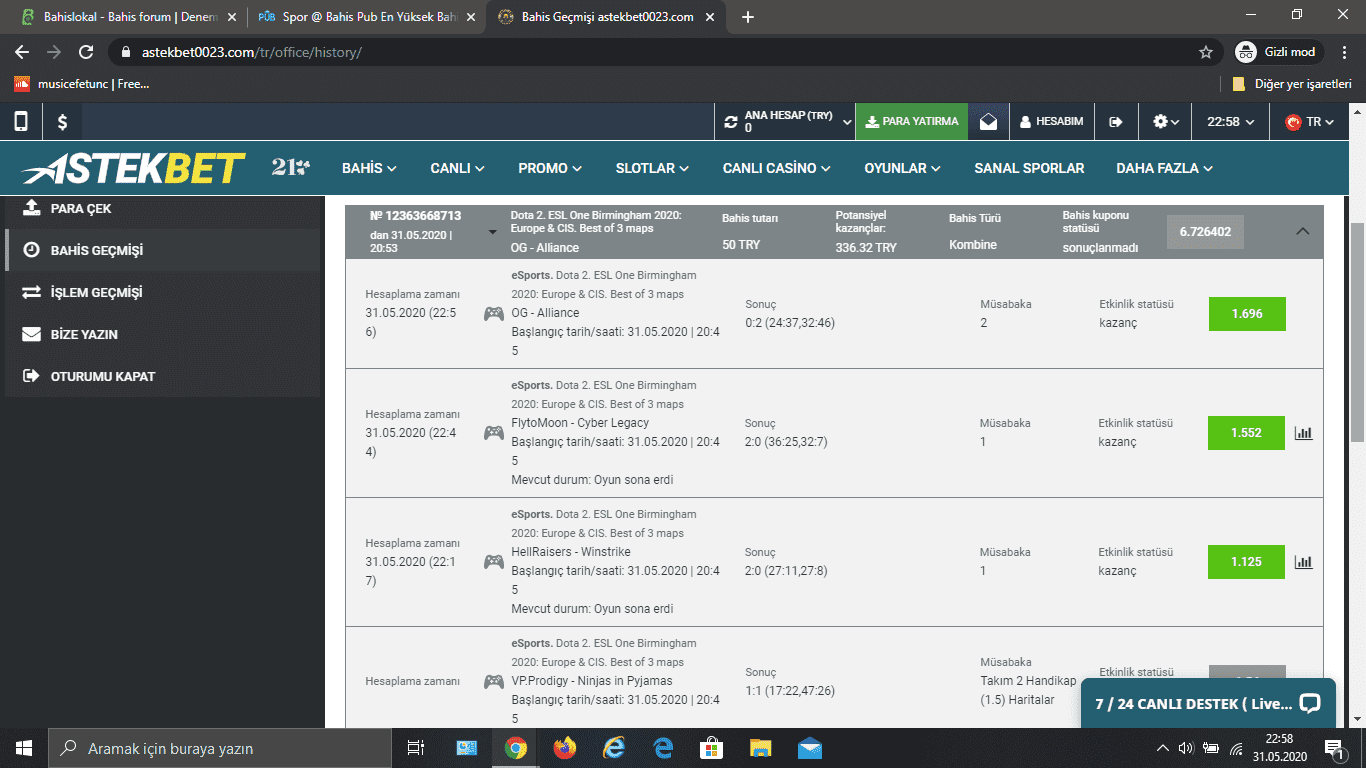Click the dollar sign icon
Screen dimensions: 1366x768
coord(62,121)
